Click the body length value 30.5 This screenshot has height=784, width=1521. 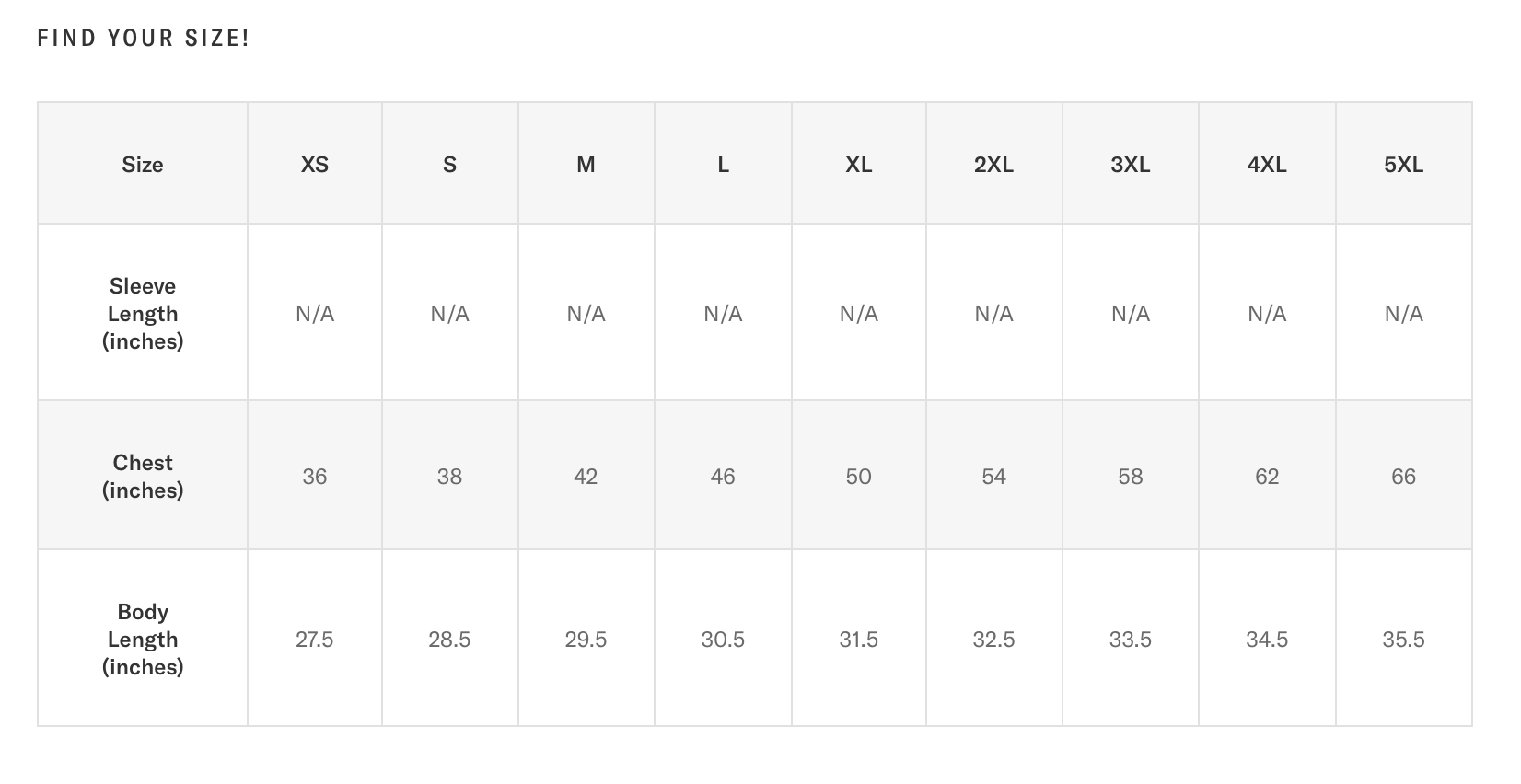(723, 639)
